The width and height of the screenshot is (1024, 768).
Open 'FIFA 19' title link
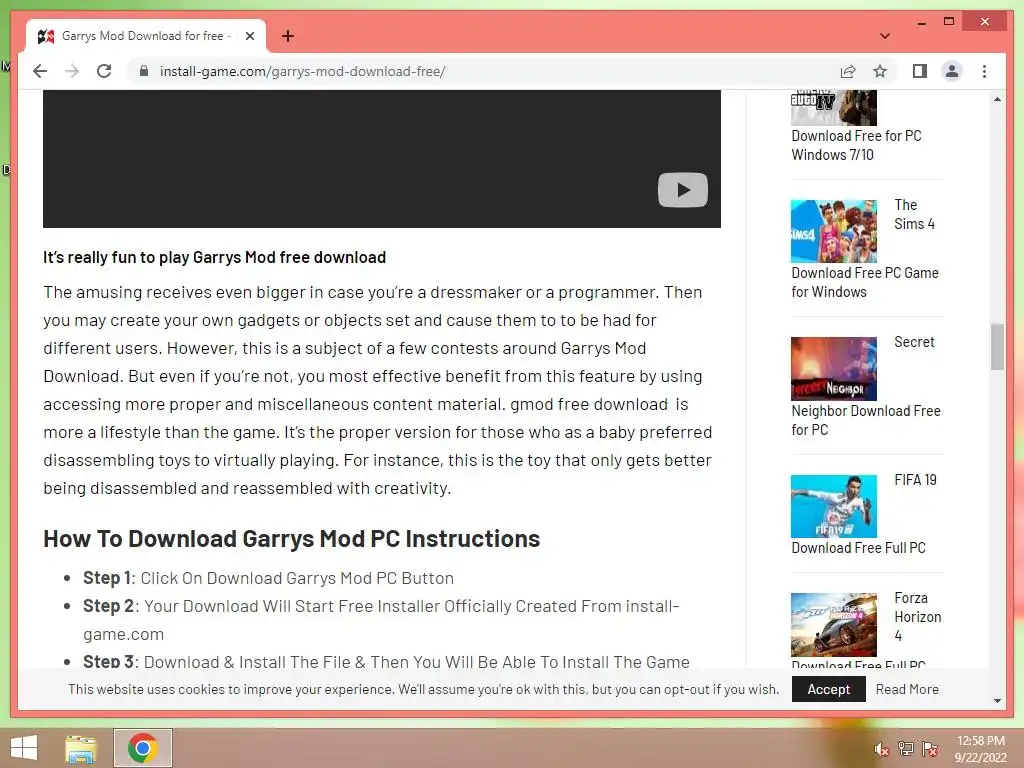[916, 480]
